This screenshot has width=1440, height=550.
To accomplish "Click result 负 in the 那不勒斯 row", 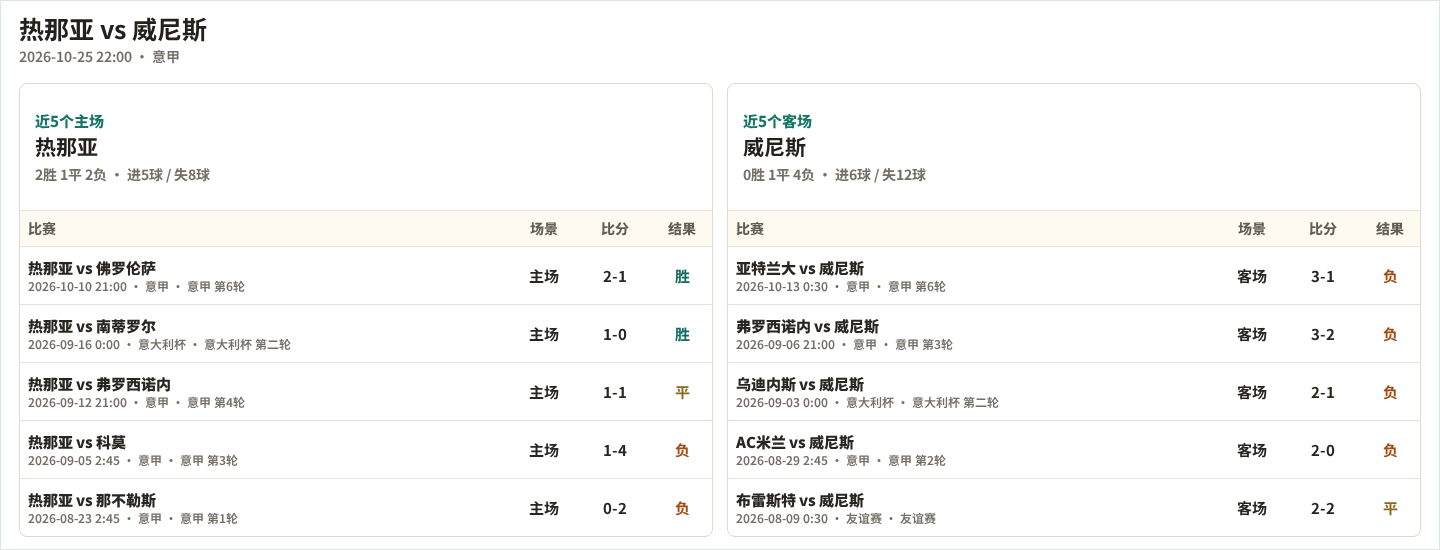I will pyautogui.click(x=682, y=508).
